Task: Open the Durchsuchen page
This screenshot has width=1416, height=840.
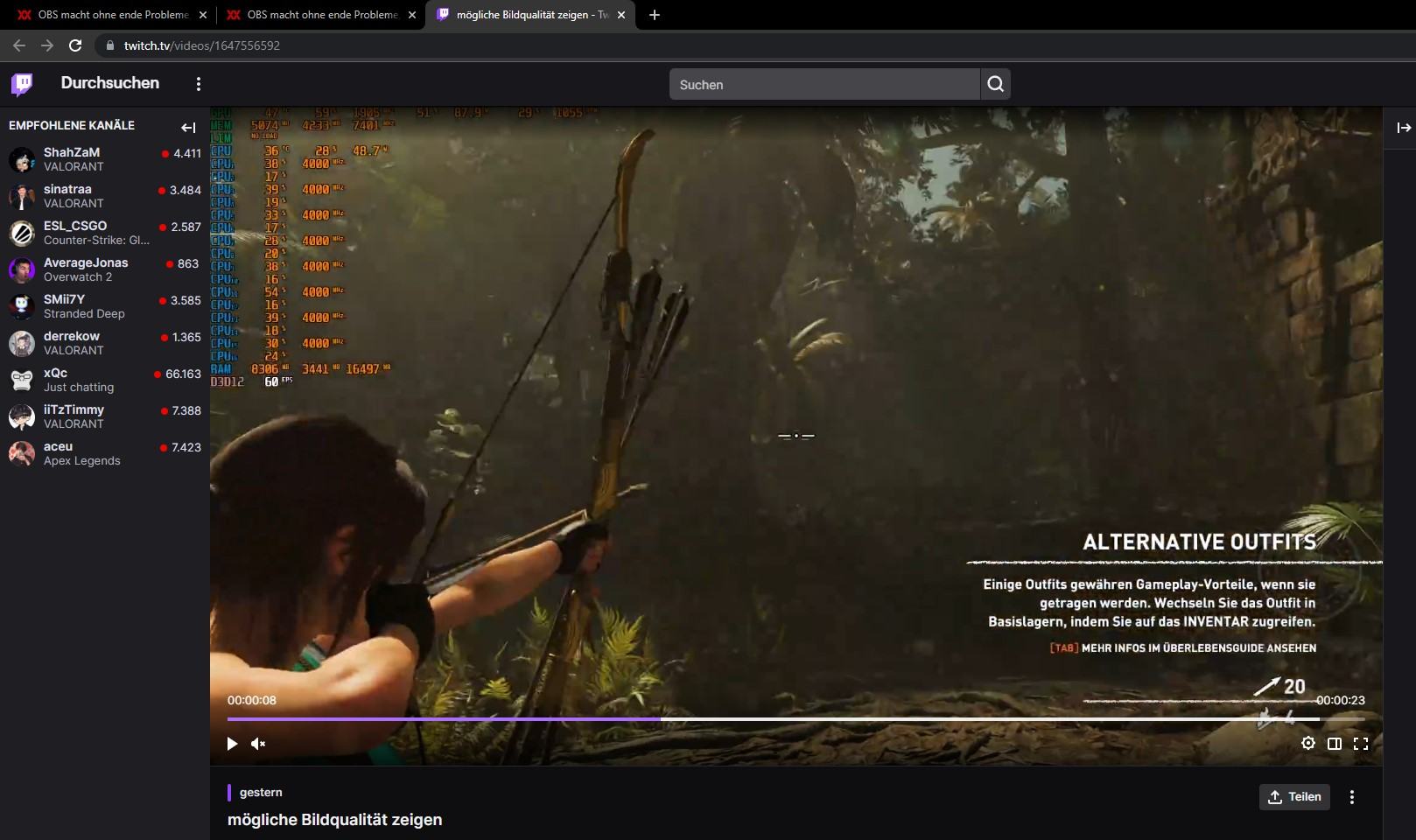Action: (x=110, y=83)
